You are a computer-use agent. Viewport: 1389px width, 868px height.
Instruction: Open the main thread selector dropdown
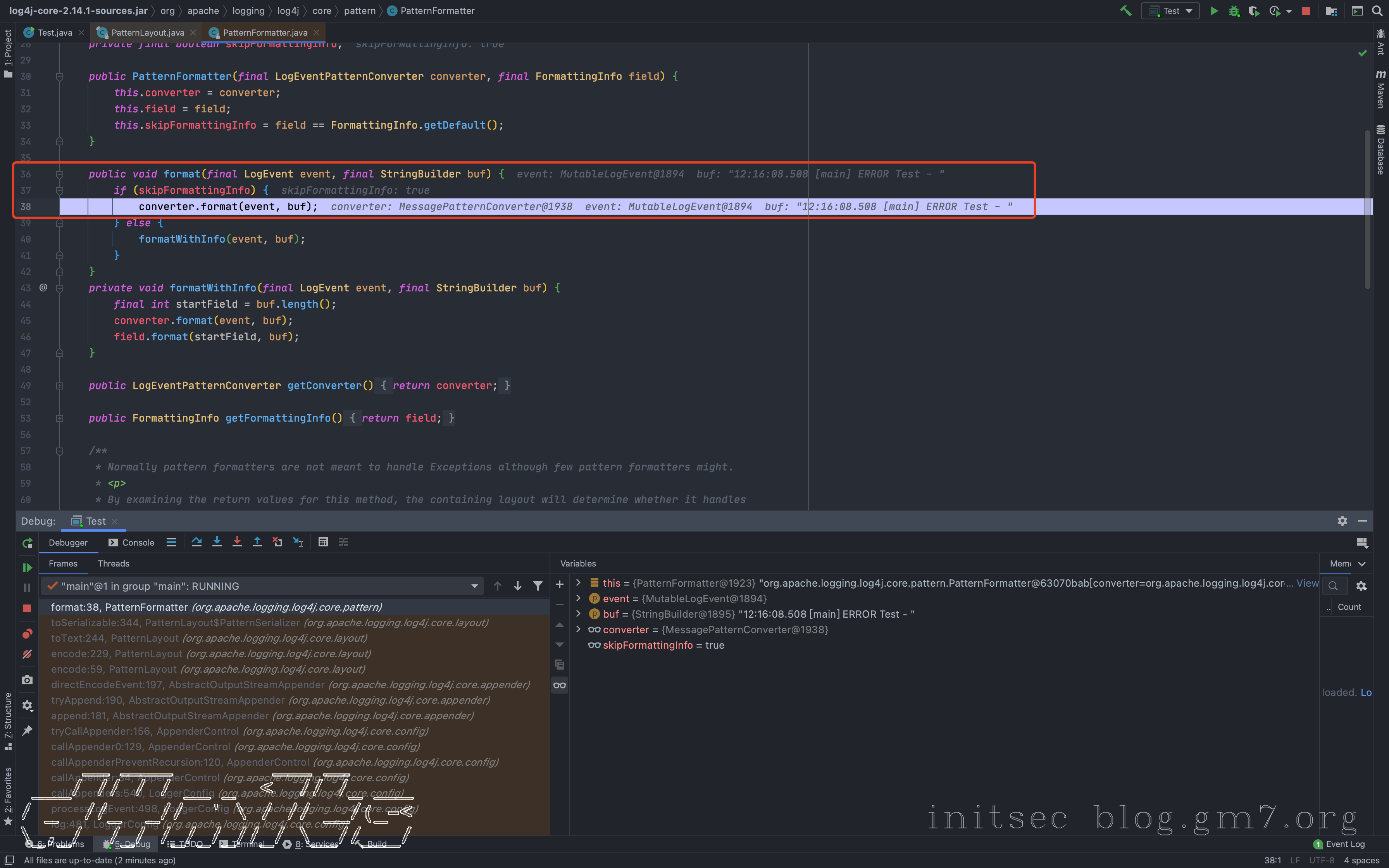(474, 586)
